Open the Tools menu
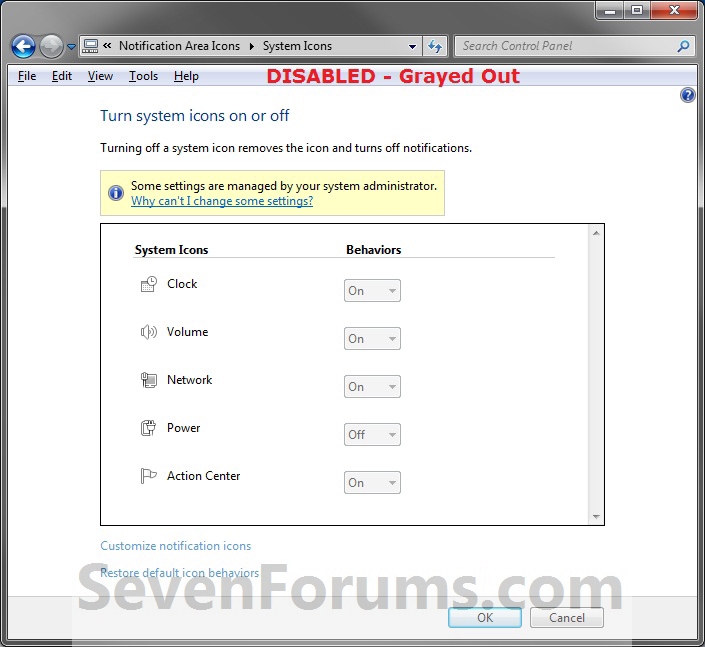 click(x=143, y=76)
